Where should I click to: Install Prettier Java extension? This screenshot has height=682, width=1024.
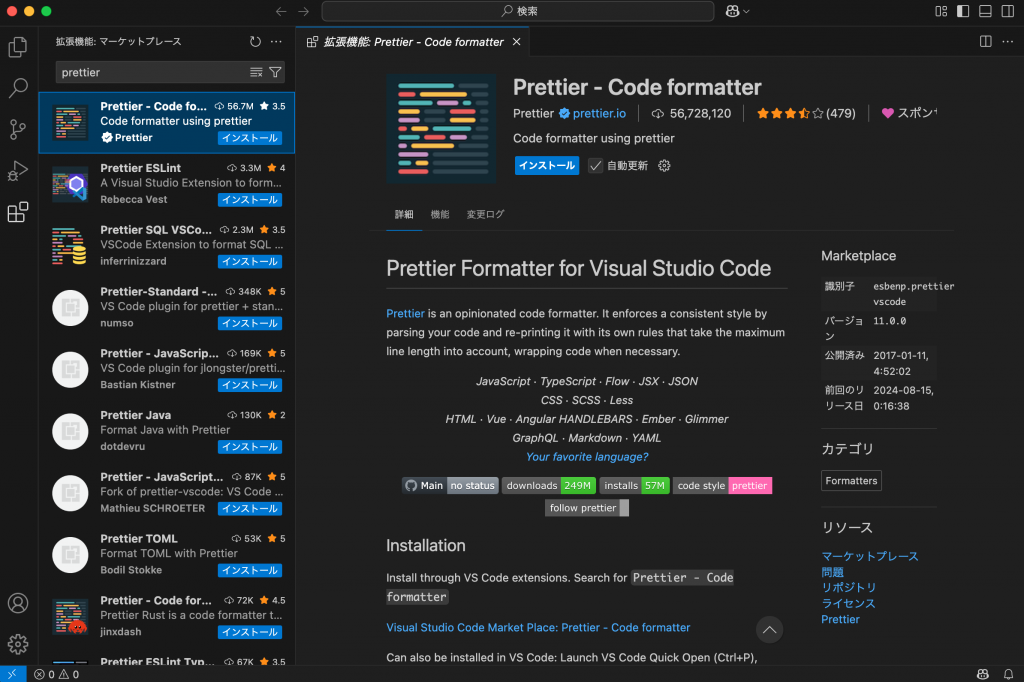(x=249, y=447)
